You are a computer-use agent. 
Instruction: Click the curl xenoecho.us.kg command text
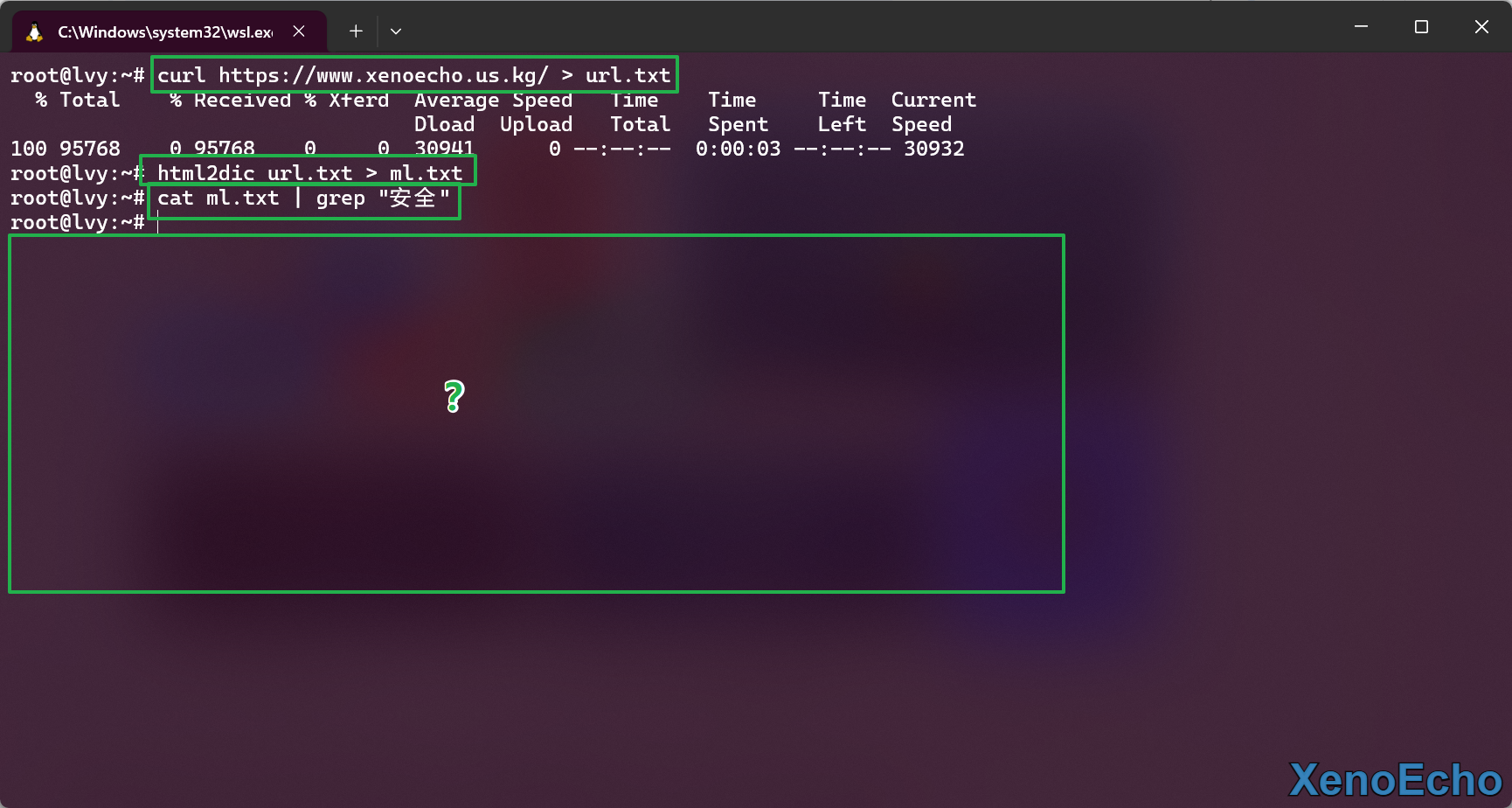pyautogui.click(x=413, y=75)
